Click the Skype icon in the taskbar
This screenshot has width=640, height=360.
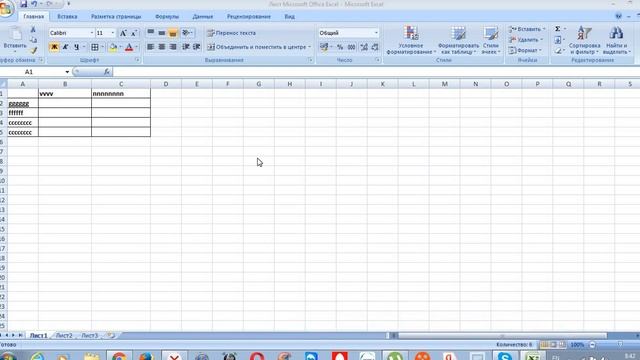coord(504,356)
